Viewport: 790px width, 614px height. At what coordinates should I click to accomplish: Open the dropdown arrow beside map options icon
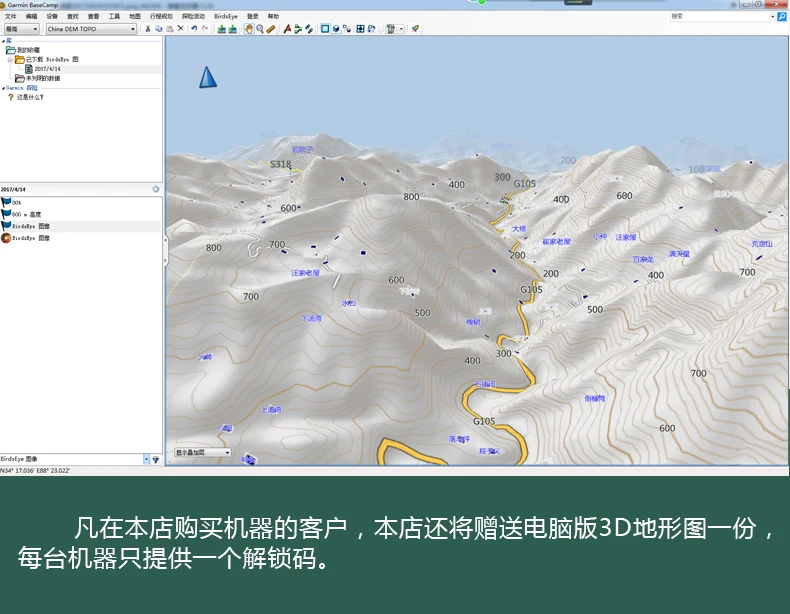[x=401, y=29]
